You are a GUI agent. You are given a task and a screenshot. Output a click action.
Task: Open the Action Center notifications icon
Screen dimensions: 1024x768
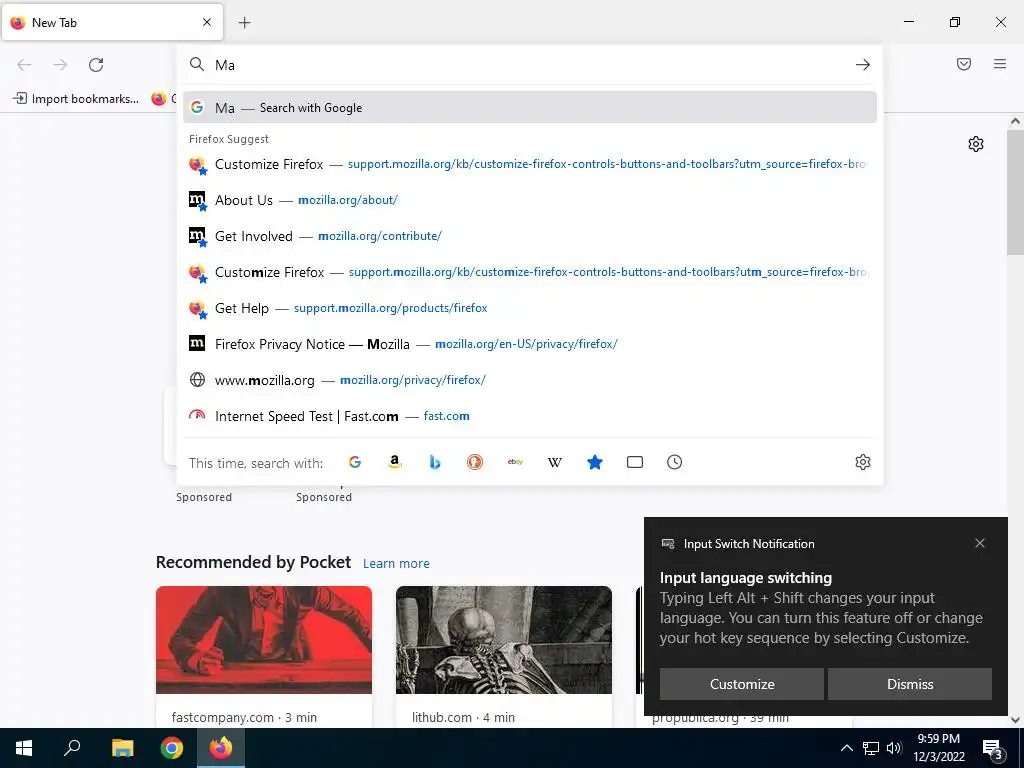992,749
